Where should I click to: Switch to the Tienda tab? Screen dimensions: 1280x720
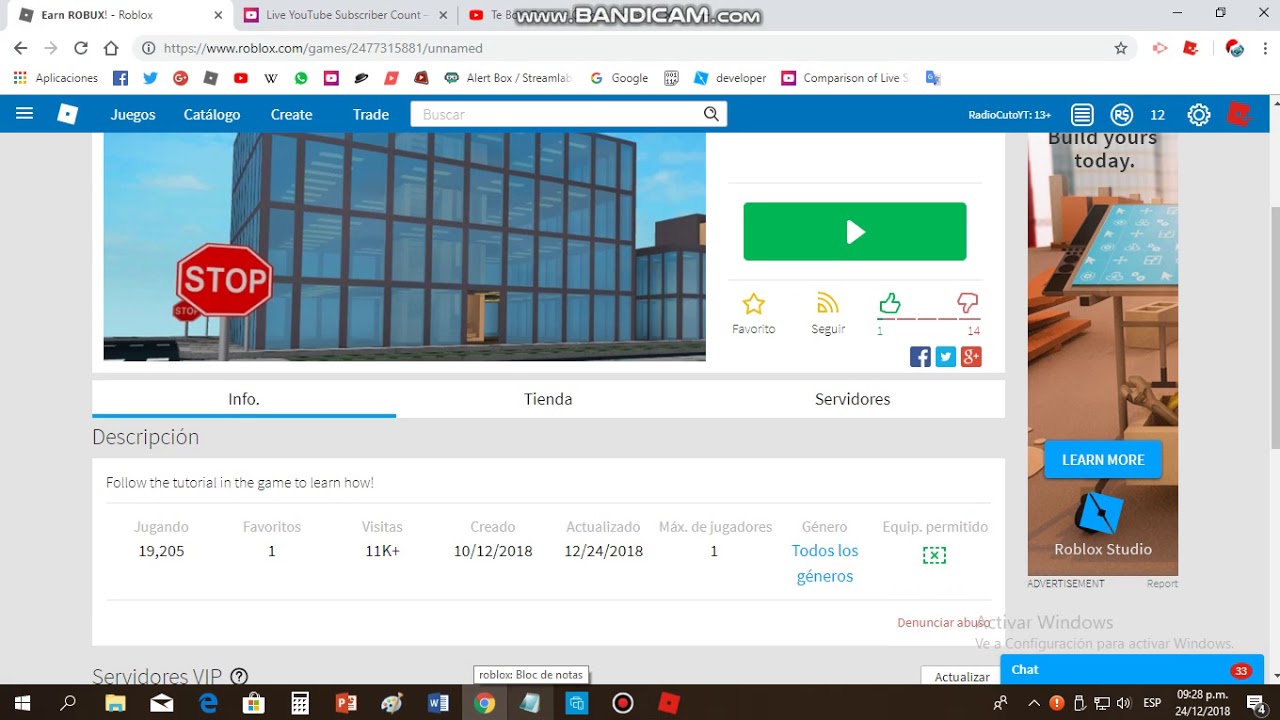point(548,399)
